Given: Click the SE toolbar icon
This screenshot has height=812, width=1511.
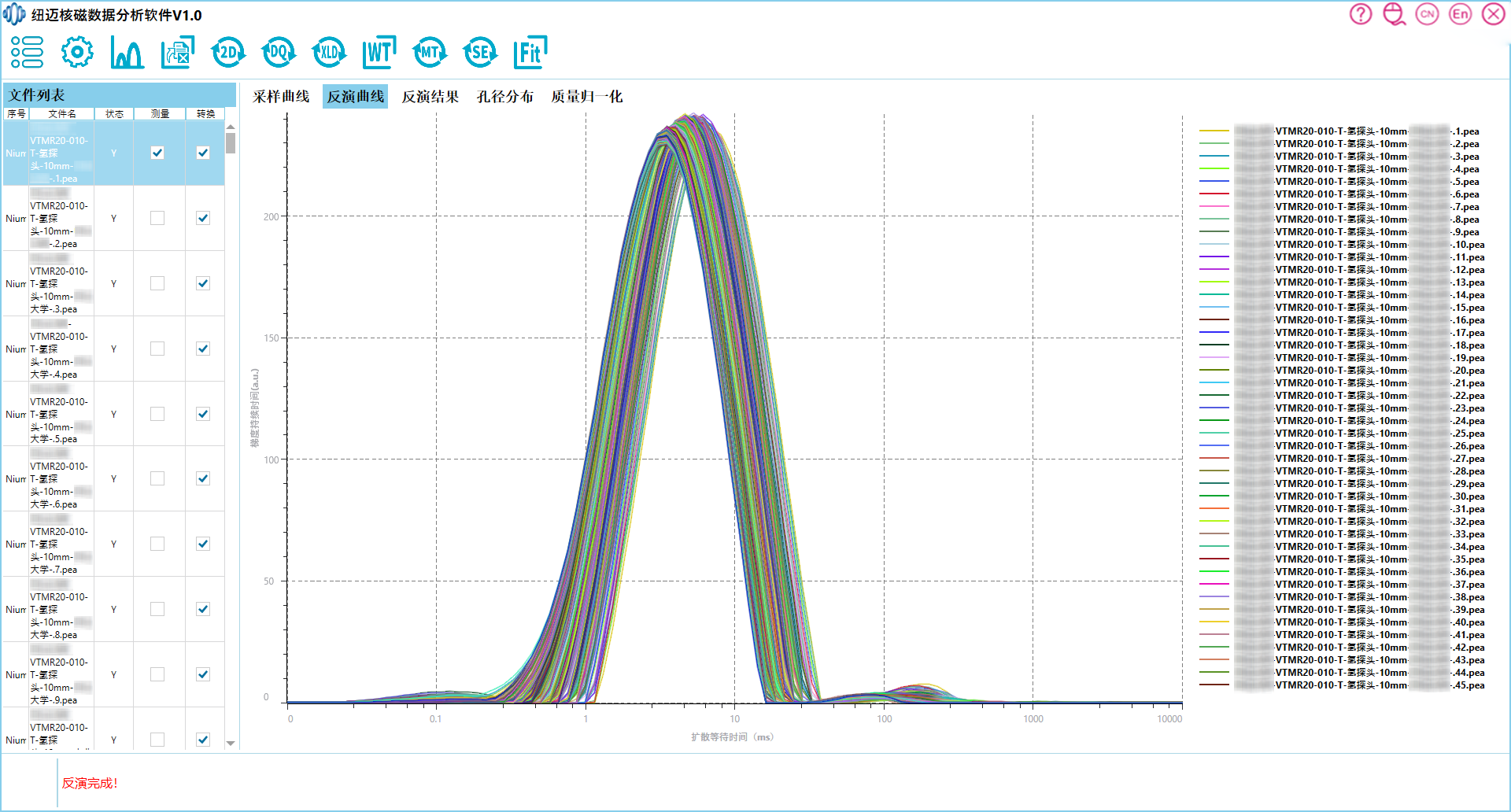Looking at the screenshot, I should tap(480, 53).
